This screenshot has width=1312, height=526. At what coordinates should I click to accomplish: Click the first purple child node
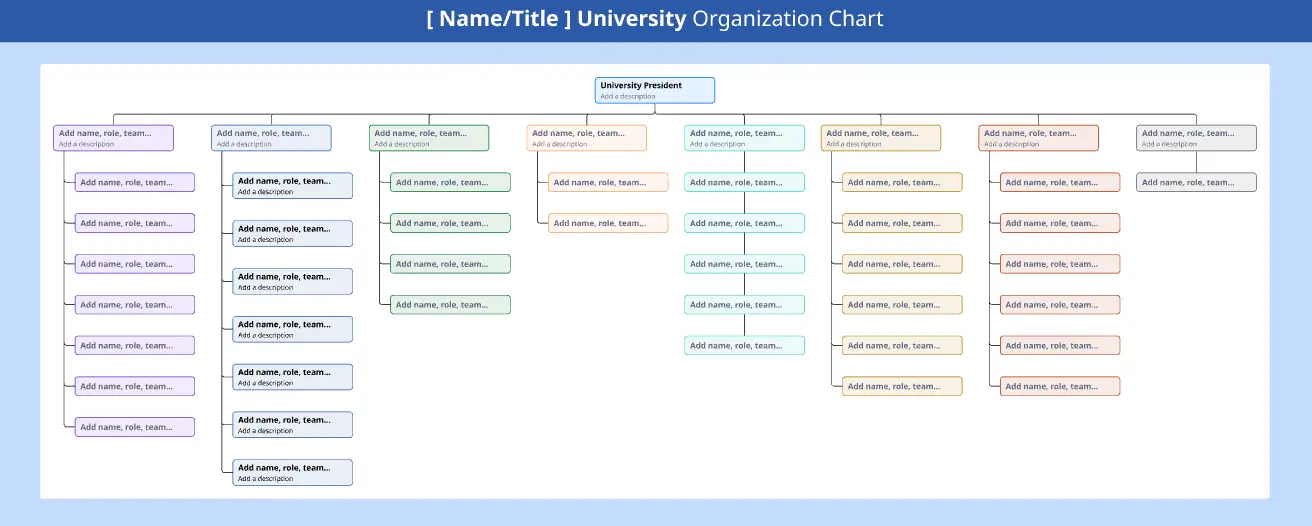tap(134, 182)
